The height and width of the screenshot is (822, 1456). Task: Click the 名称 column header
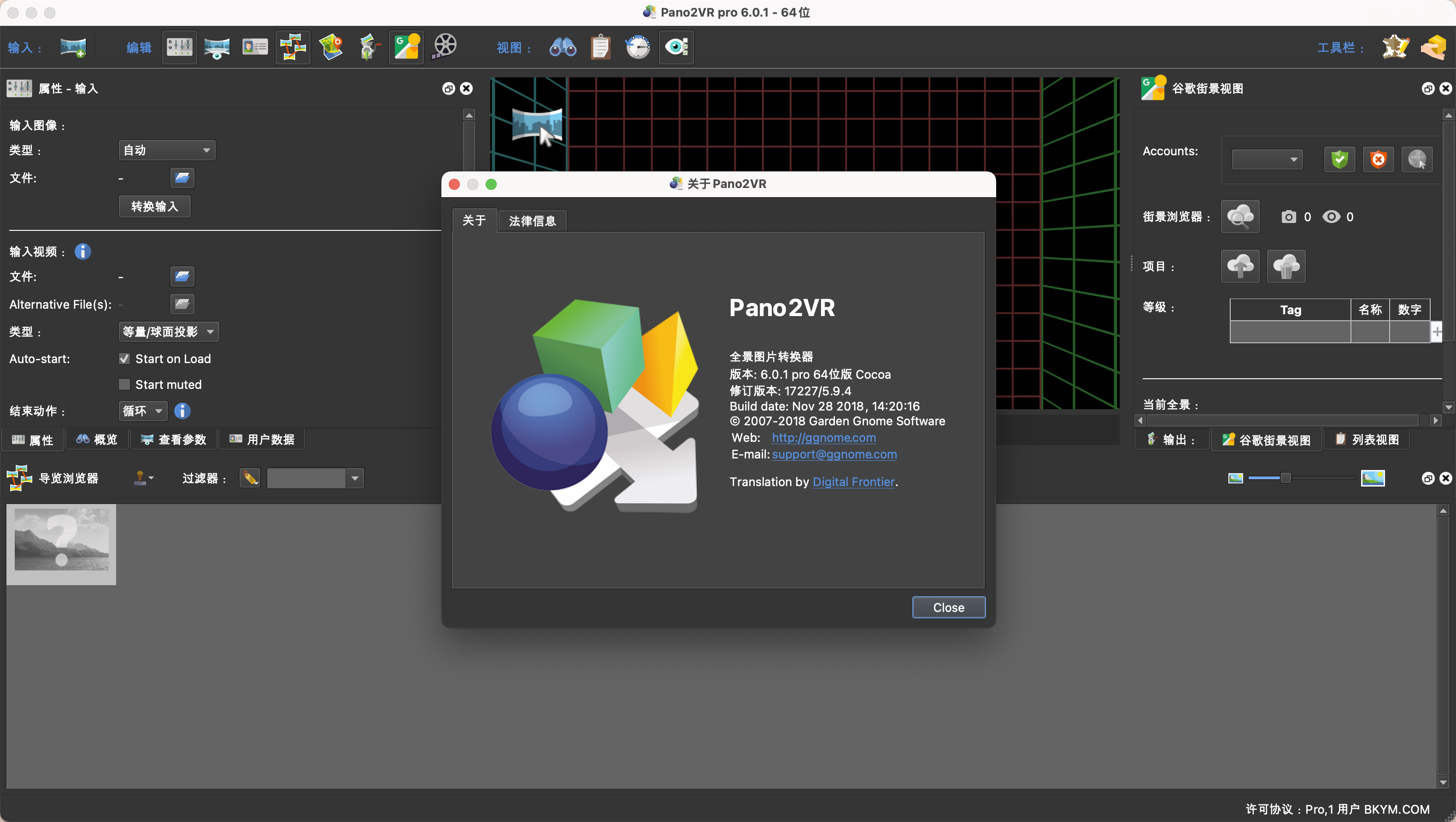pyautogui.click(x=1370, y=310)
